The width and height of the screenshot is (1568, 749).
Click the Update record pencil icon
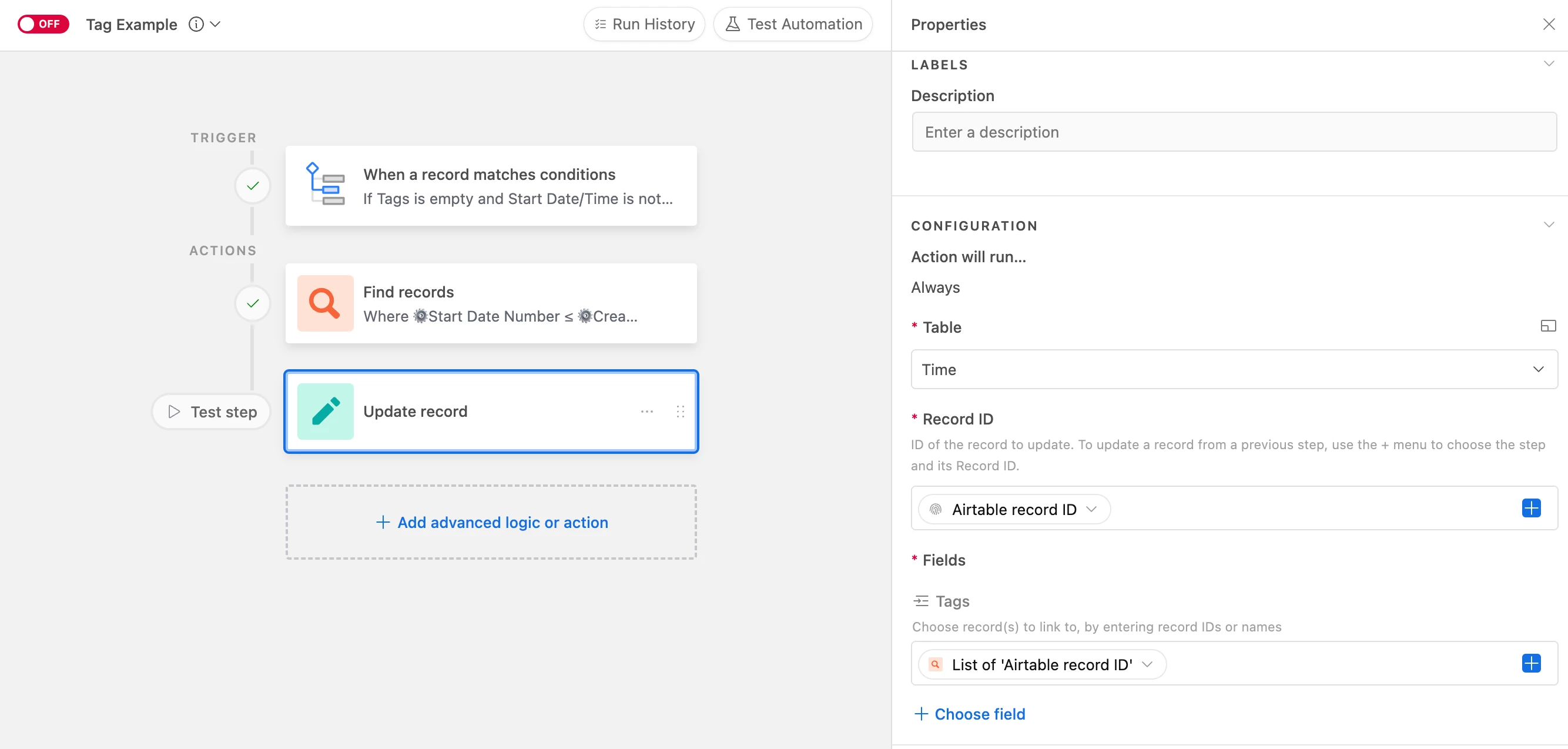325,411
